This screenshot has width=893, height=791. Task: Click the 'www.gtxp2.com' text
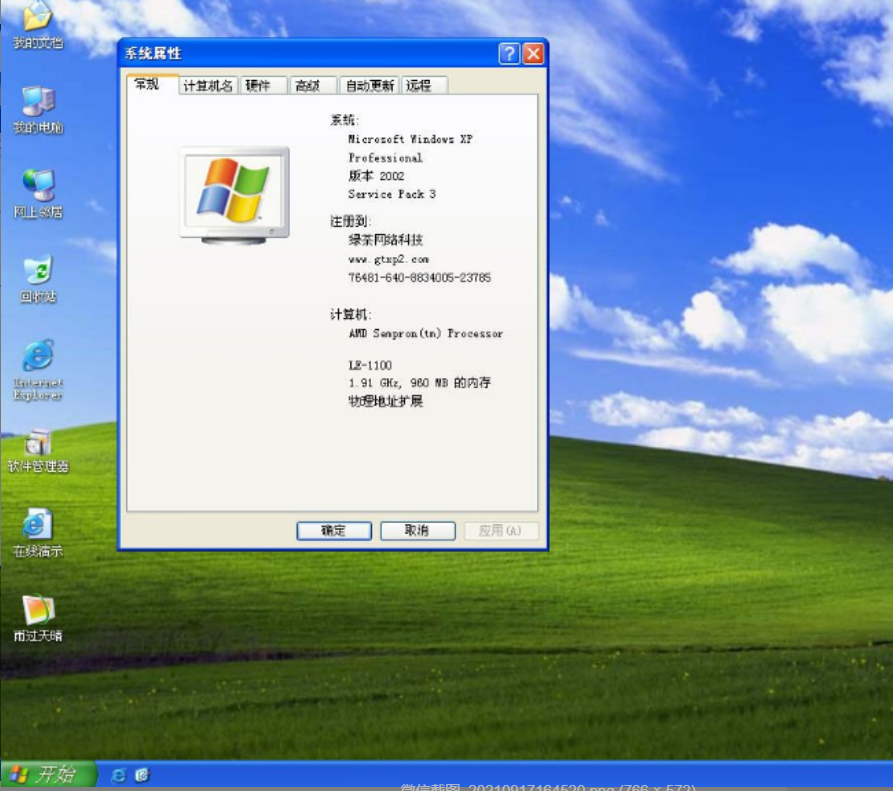pyautogui.click(x=388, y=259)
